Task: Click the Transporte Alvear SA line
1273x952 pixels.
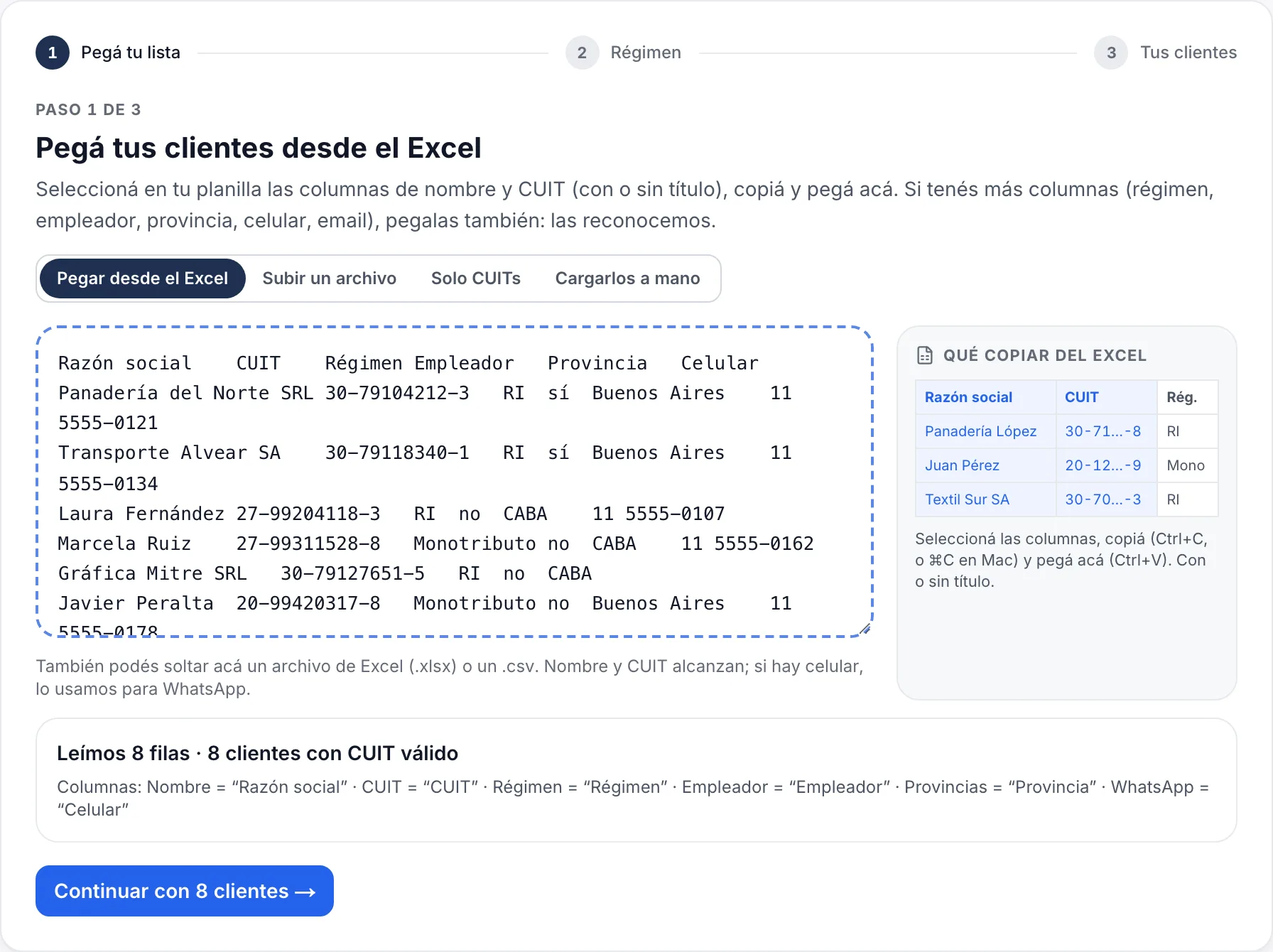Action: point(425,453)
